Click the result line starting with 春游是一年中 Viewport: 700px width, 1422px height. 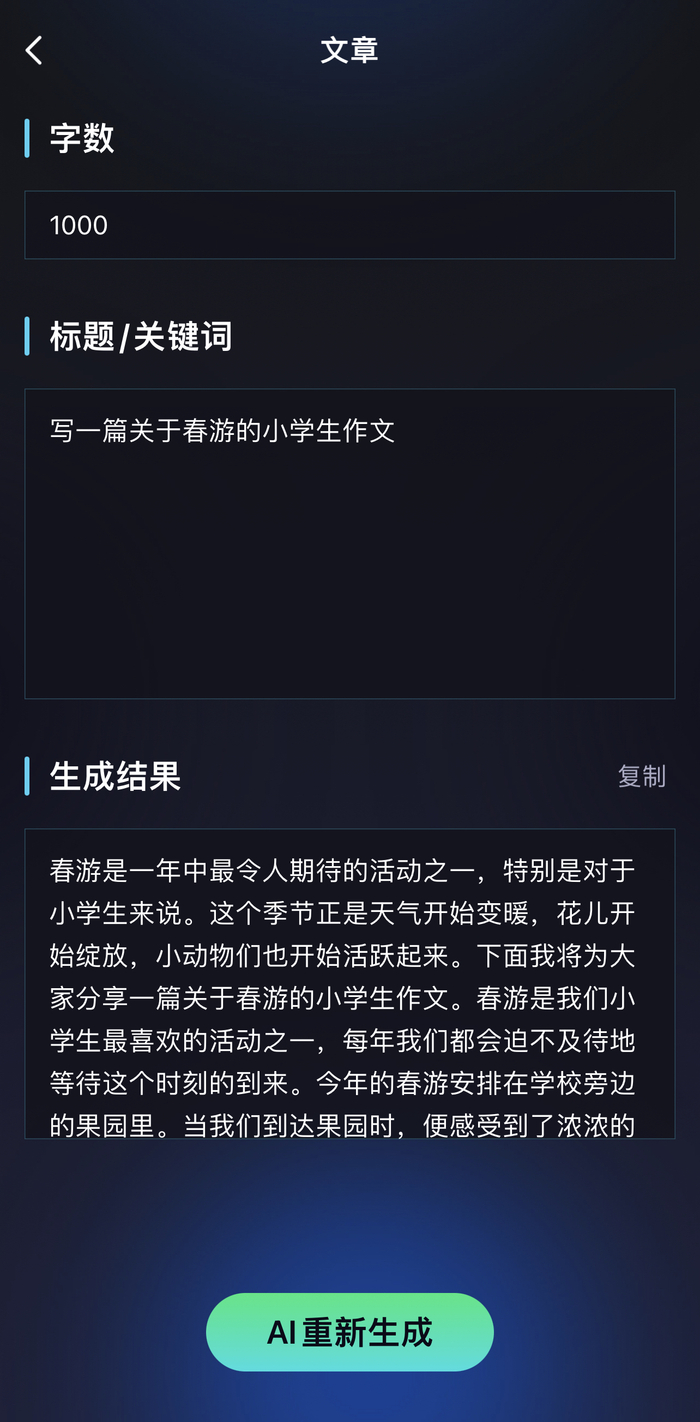click(342, 870)
